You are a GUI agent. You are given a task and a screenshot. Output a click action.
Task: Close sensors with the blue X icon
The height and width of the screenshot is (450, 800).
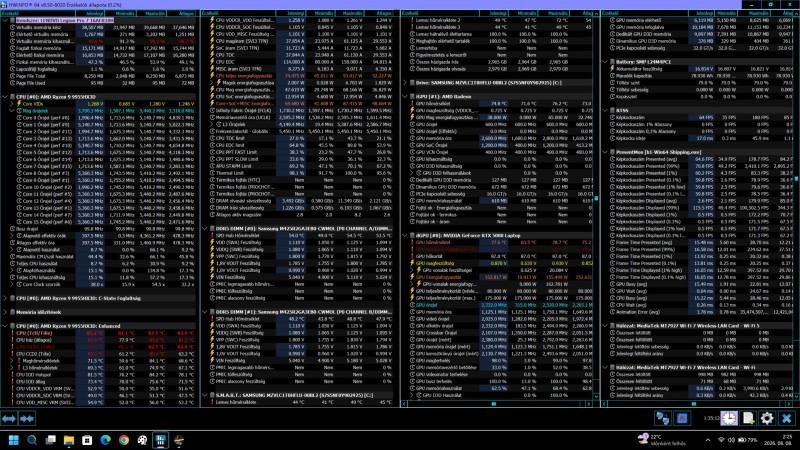point(786,418)
